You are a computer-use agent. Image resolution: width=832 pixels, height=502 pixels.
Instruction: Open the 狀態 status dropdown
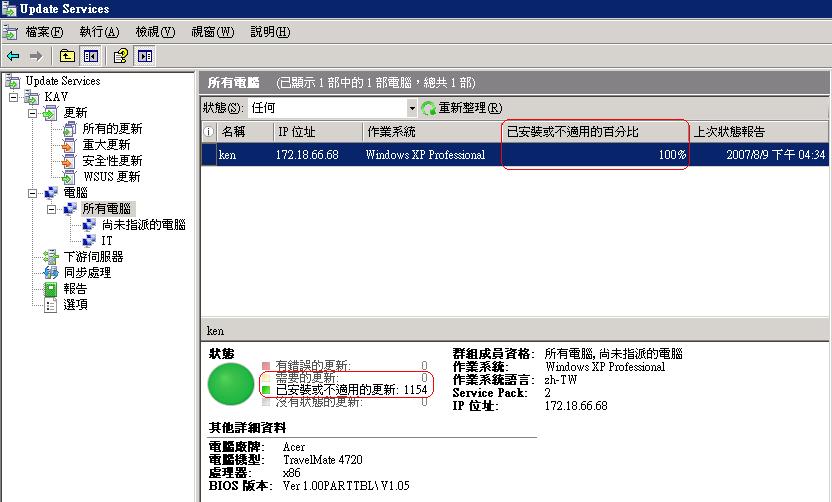pyautogui.click(x=412, y=108)
